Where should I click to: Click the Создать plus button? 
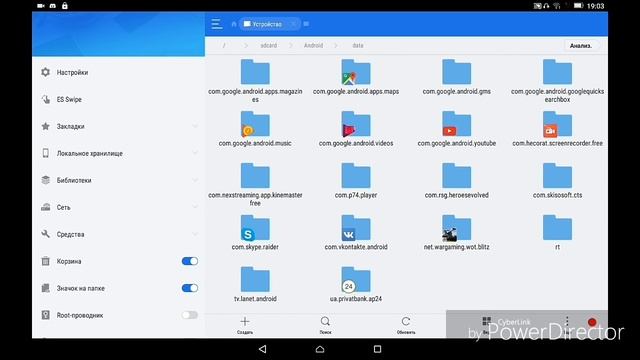click(245, 325)
